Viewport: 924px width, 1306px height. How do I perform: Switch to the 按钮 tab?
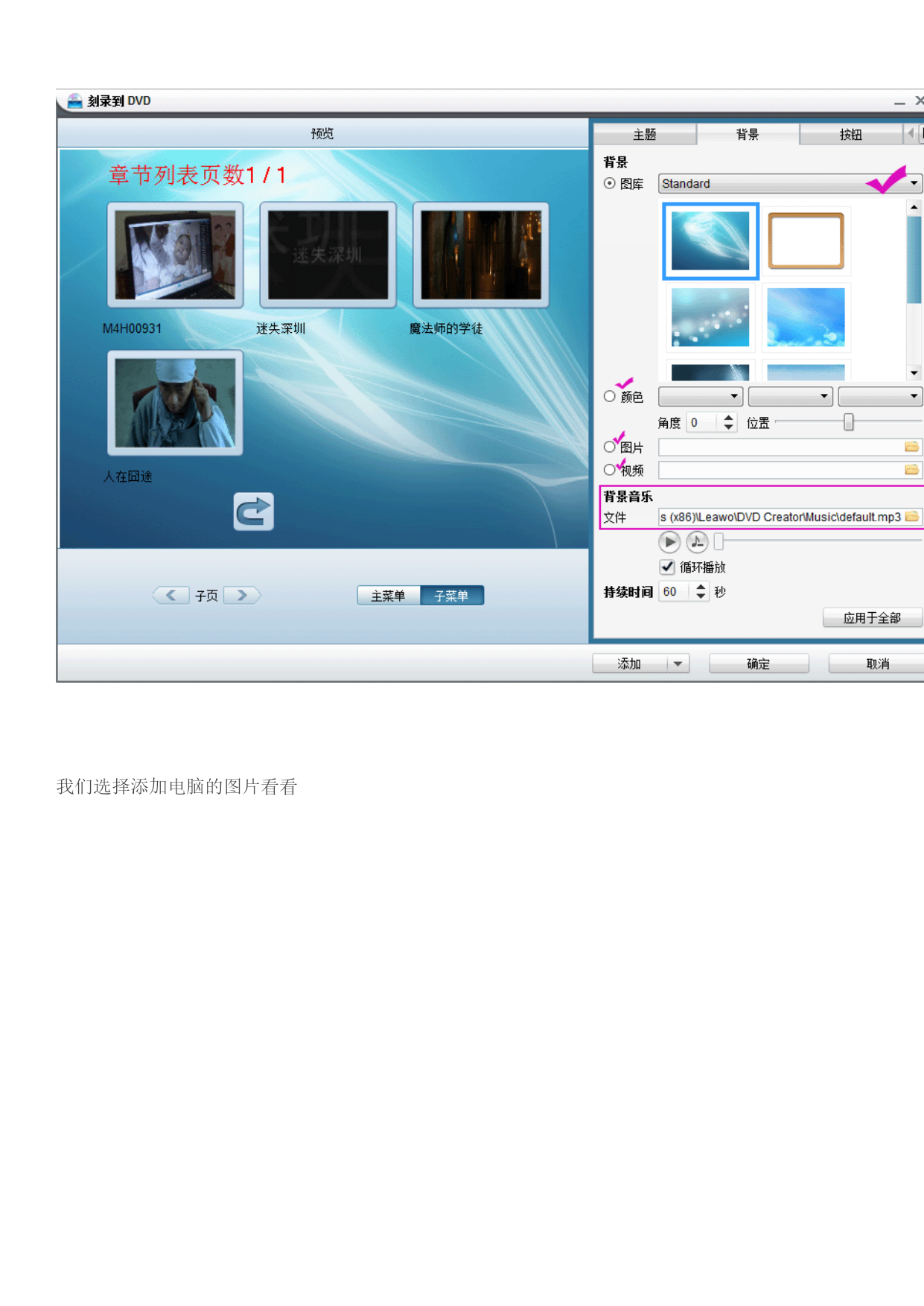click(850, 135)
